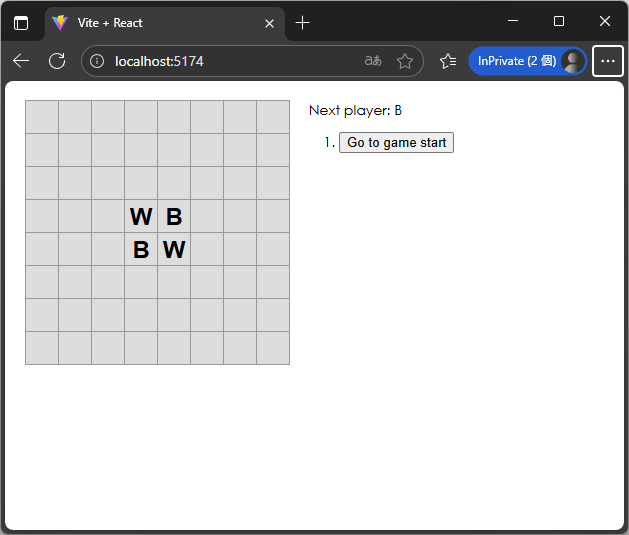Click the W piece in lower-right center
This screenshot has width=629, height=535.
174,249
